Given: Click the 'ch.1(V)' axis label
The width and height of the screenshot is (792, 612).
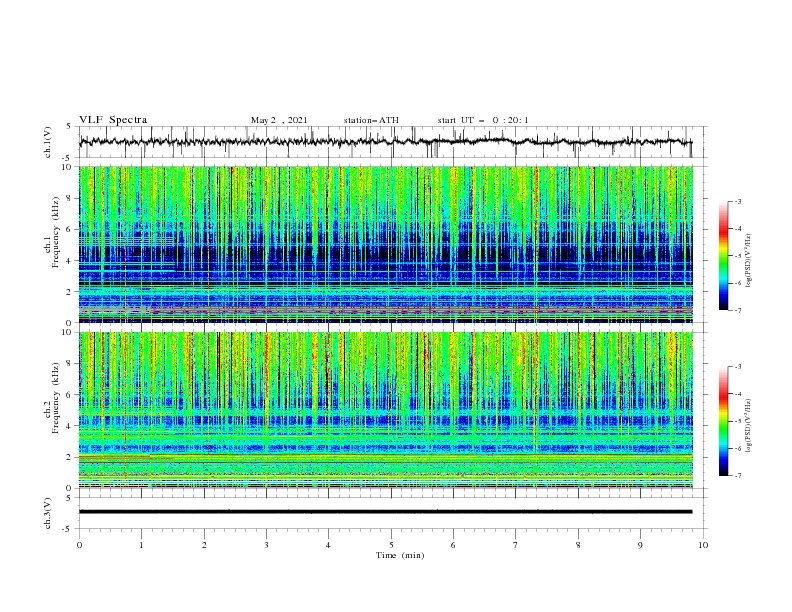Looking at the screenshot, I should (x=48, y=142).
